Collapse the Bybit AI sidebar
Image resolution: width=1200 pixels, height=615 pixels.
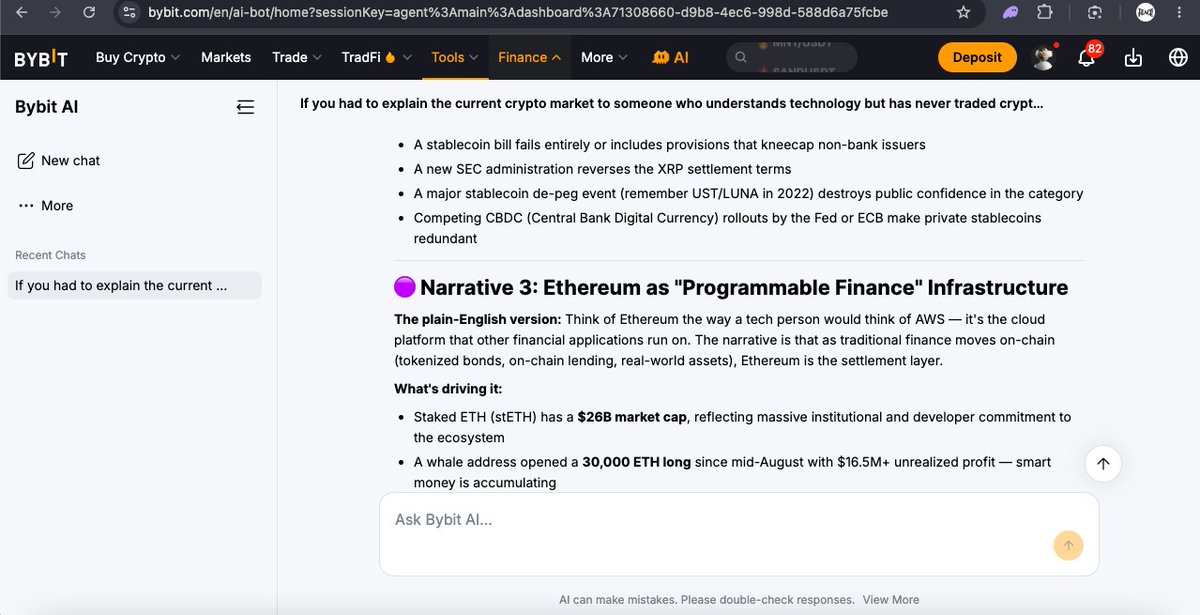(x=245, y=107)
